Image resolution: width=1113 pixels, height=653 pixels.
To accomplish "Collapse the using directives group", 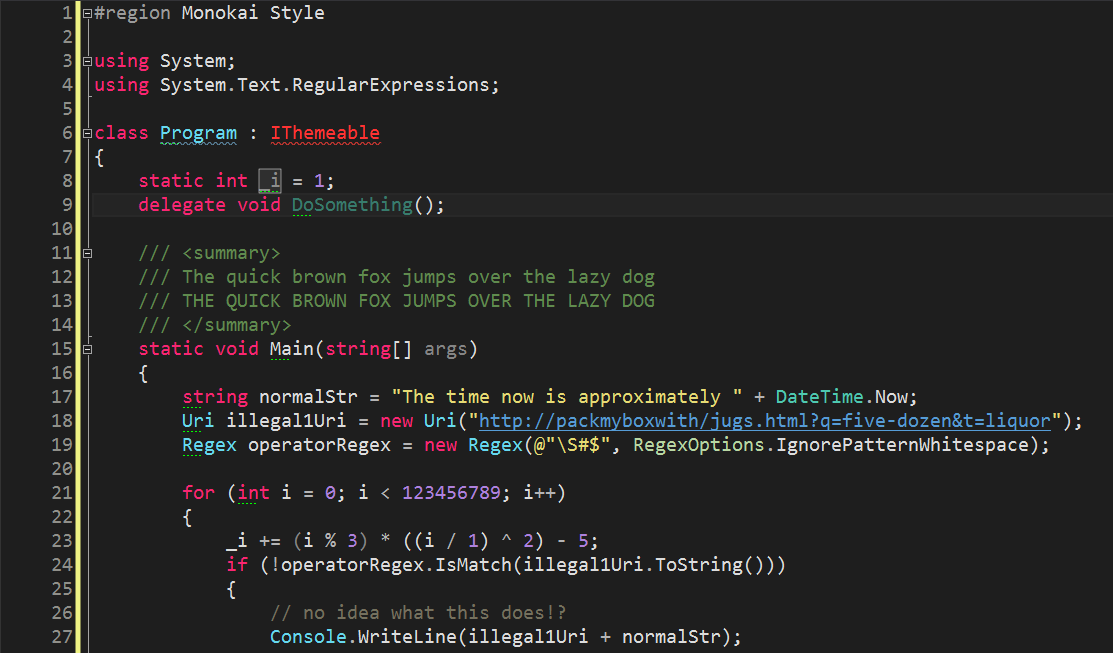I will 86,60.
